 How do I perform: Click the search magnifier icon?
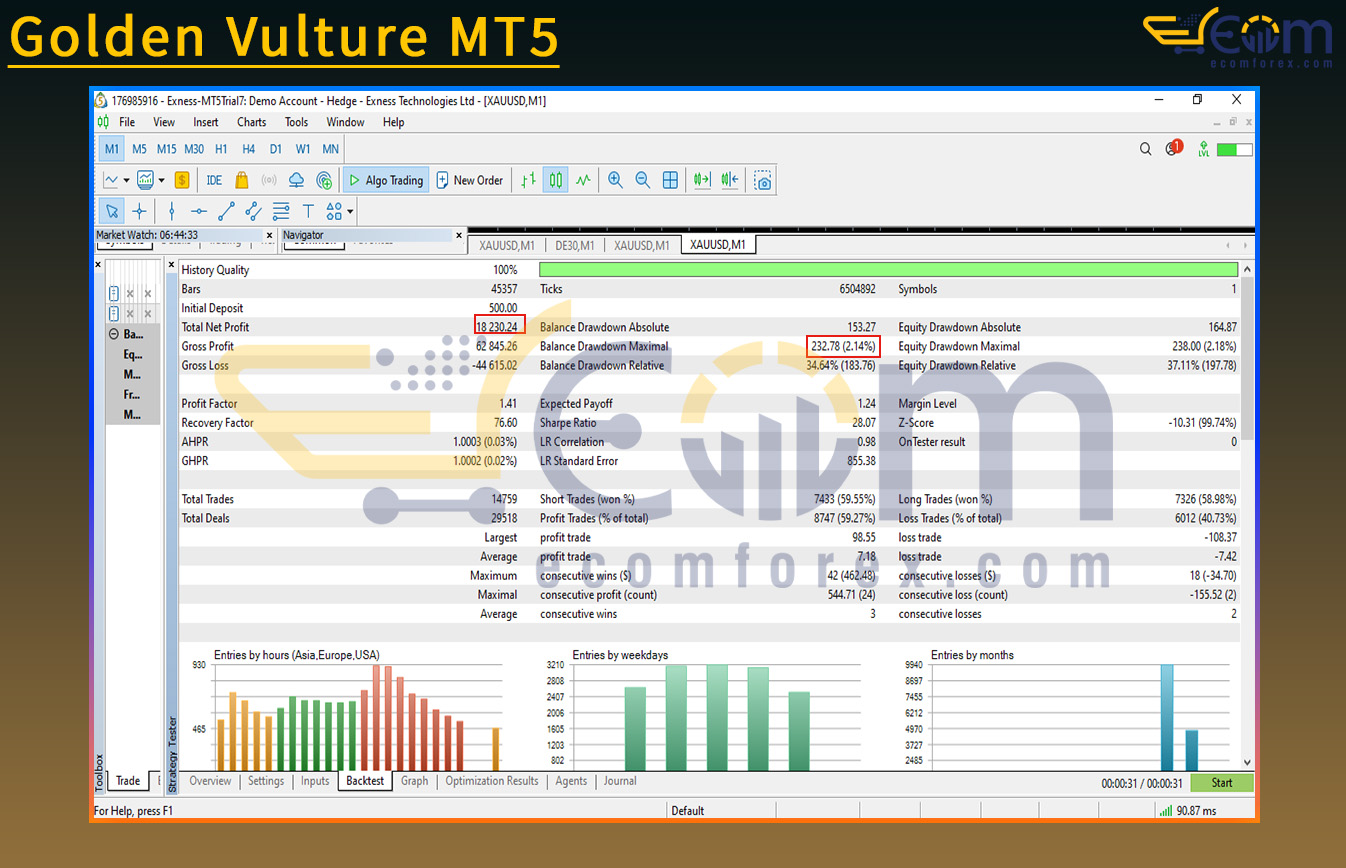coord(1146,149)
